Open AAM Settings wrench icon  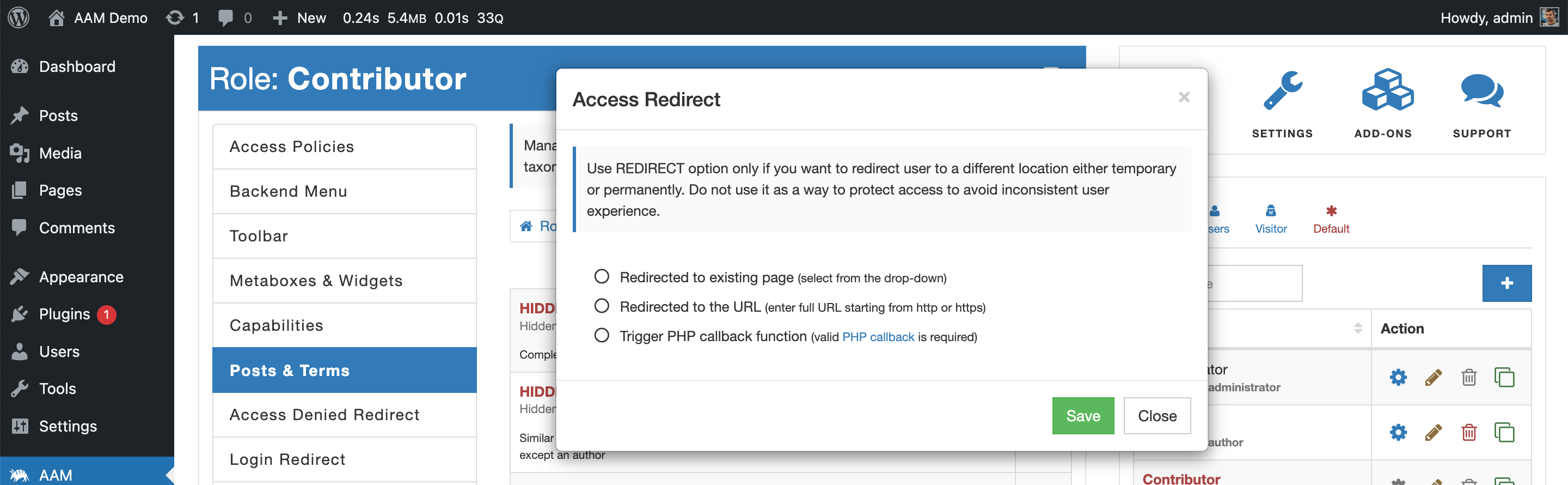point(1283,104)
